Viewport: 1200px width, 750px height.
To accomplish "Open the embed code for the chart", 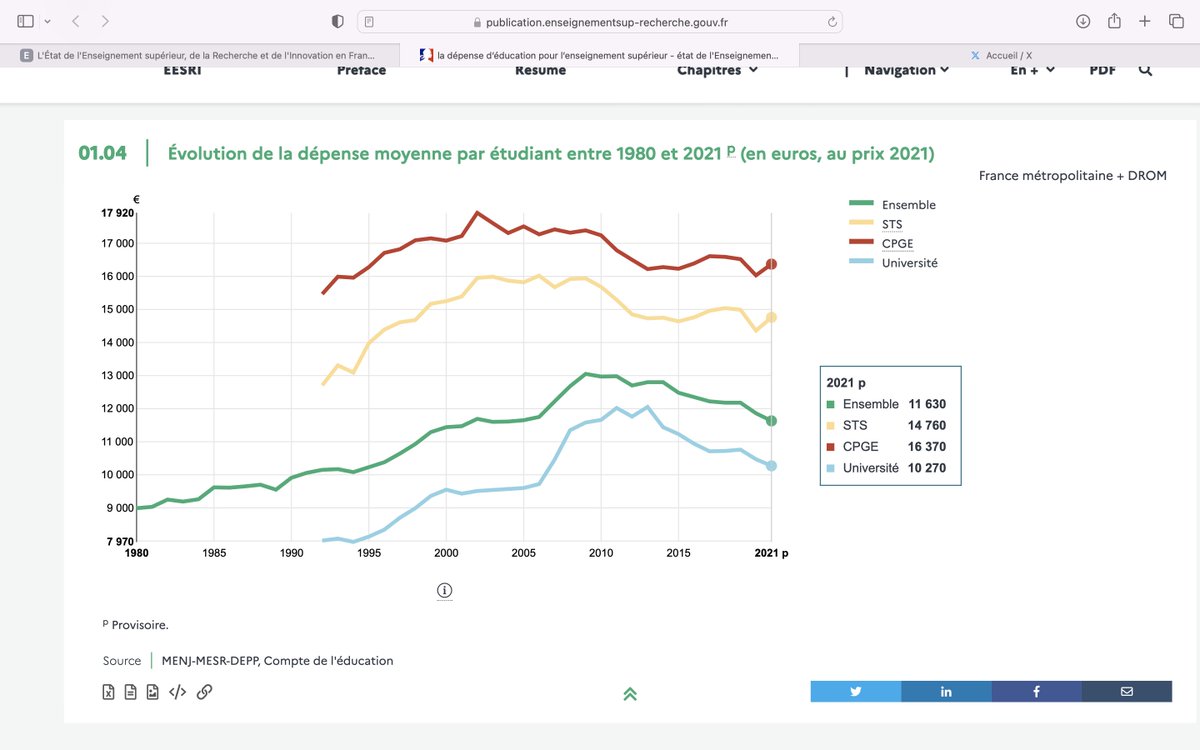I will click(177, 691).
